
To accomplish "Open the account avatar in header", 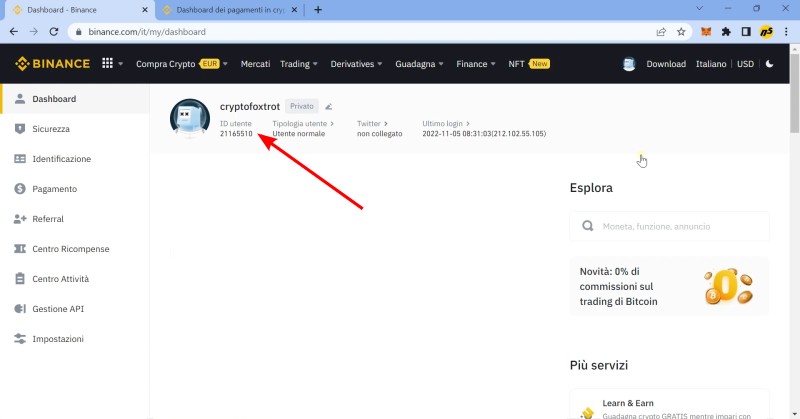I will tap(629, 64).
